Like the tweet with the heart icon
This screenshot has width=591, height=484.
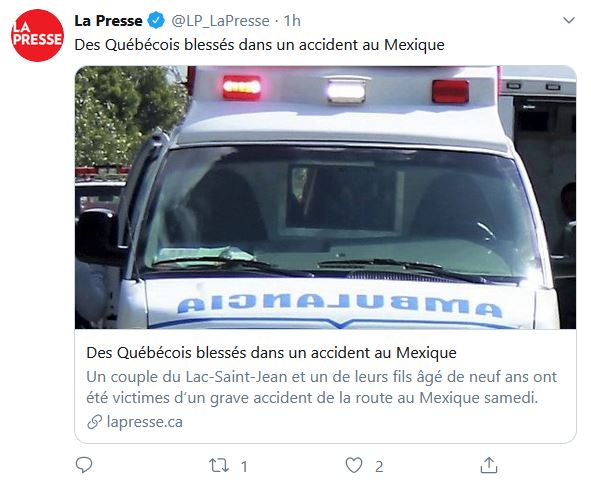pos(354,466)
